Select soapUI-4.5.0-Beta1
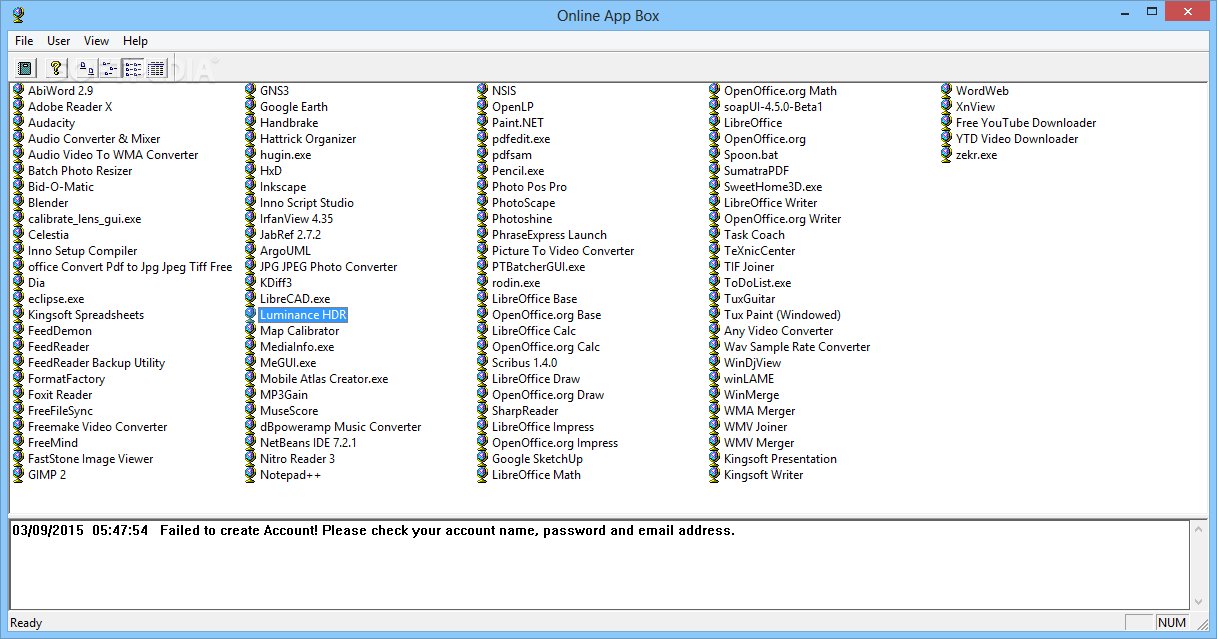1217x639 pixels. tap(773, 107)
